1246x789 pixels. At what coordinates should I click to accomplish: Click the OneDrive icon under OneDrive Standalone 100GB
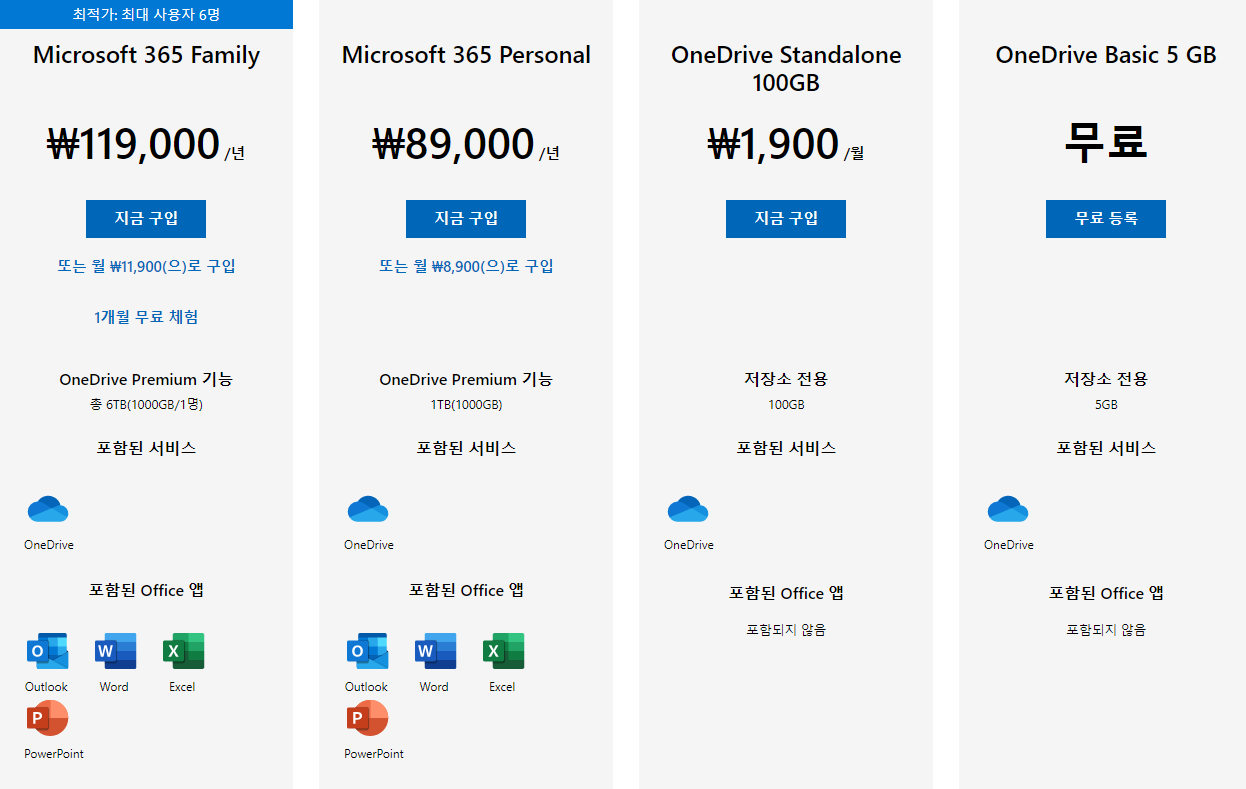688,509
